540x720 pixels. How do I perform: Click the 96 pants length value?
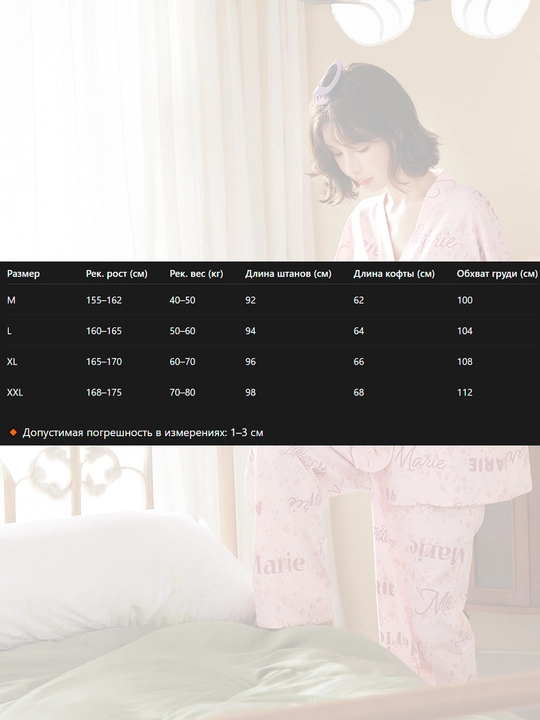point(250,362)
